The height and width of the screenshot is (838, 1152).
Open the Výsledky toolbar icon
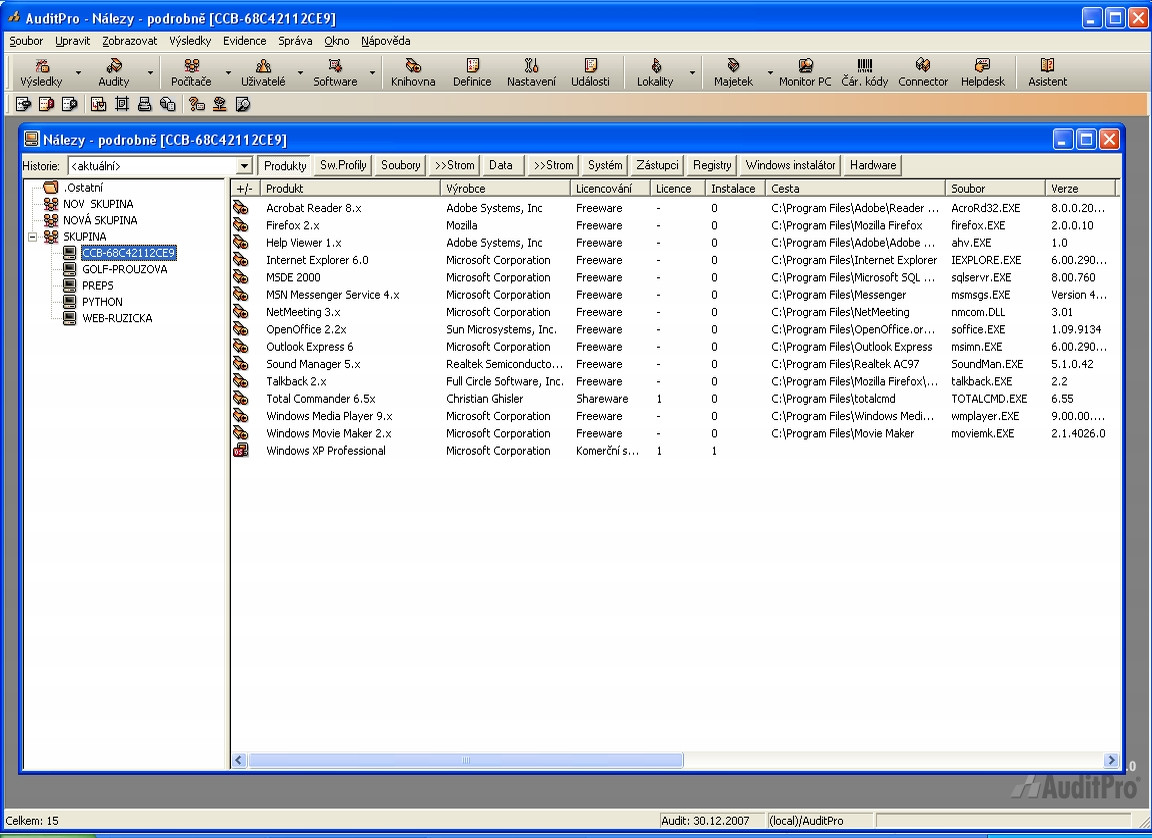[x=41, y=73]
